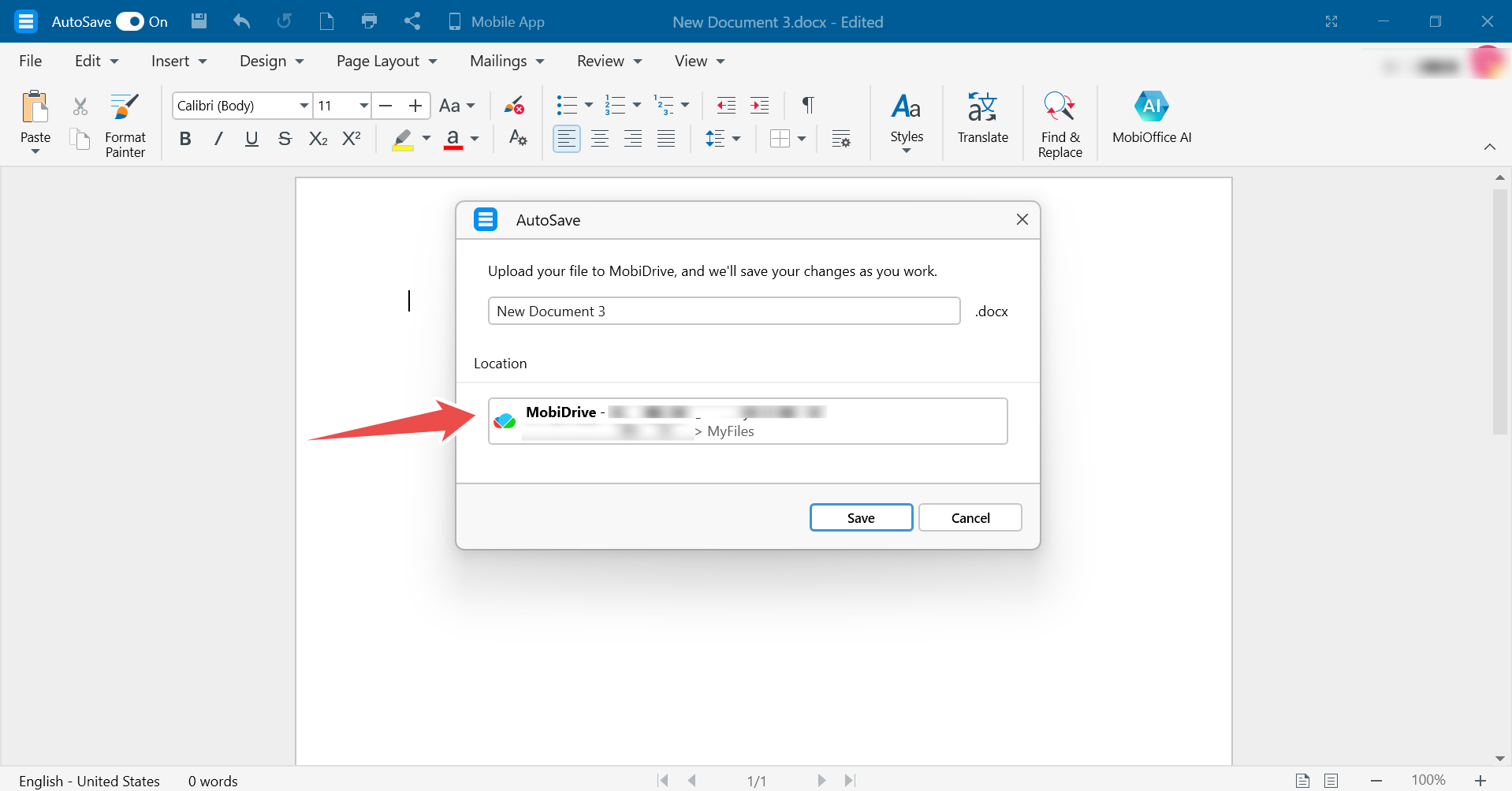Screen dimensions: 1512x791
Task: Open the Share icon in title bar
Action: (412, 21)
